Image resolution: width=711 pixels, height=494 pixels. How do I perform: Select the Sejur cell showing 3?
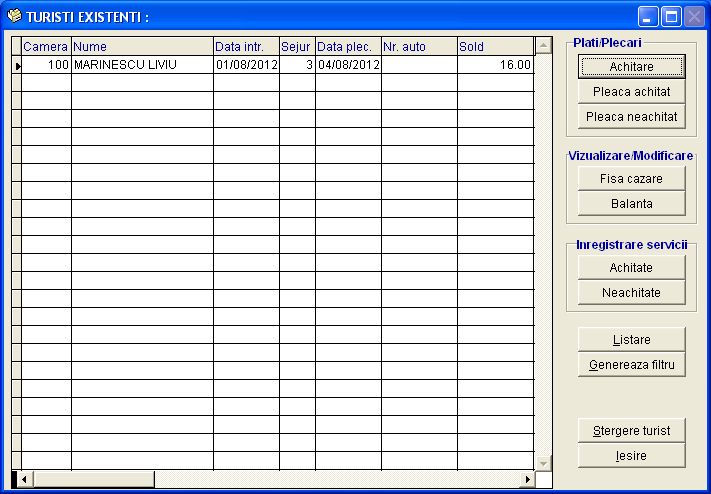pos(297,65)
